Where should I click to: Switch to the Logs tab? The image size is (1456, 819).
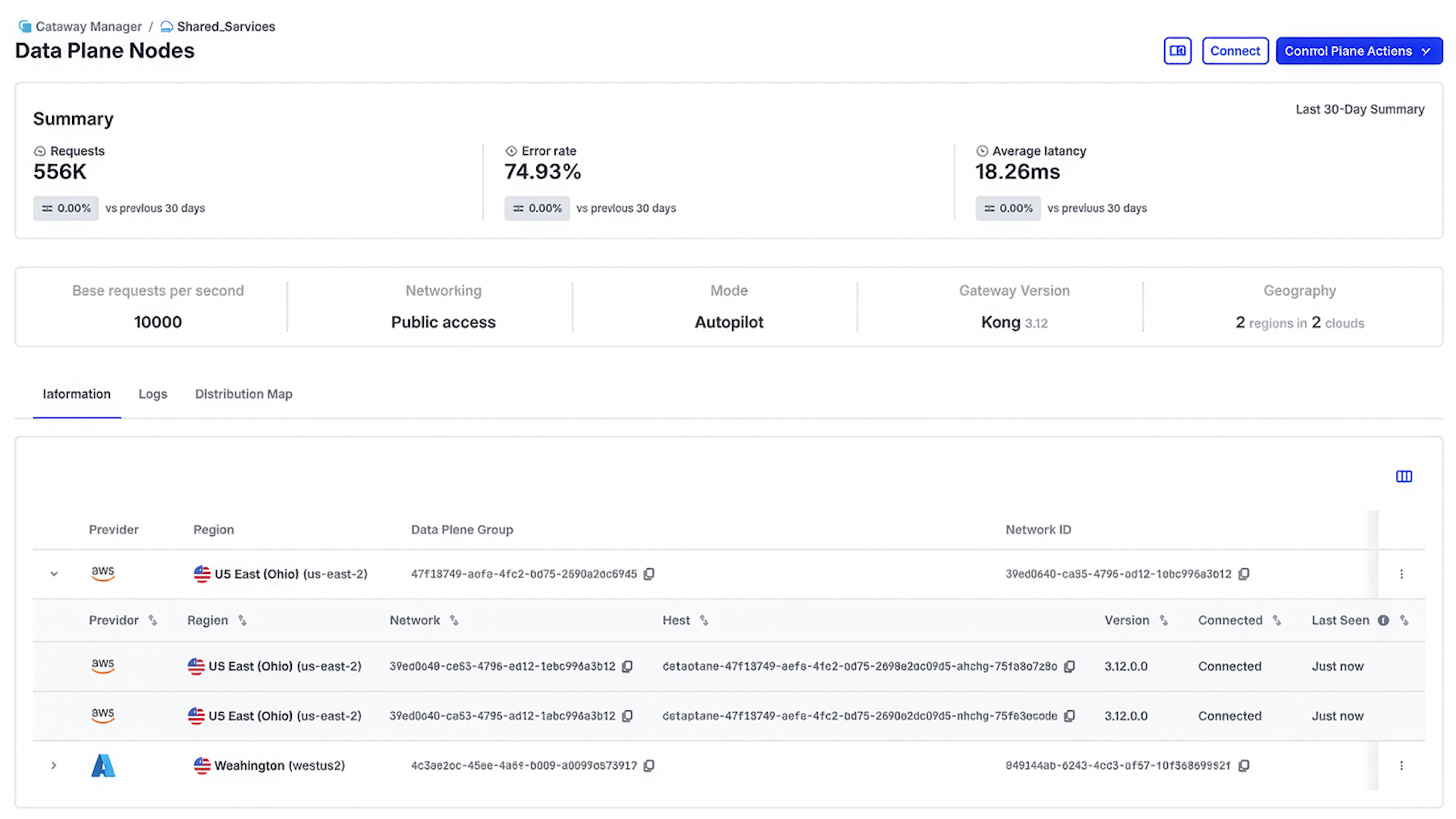coord(152,394)
